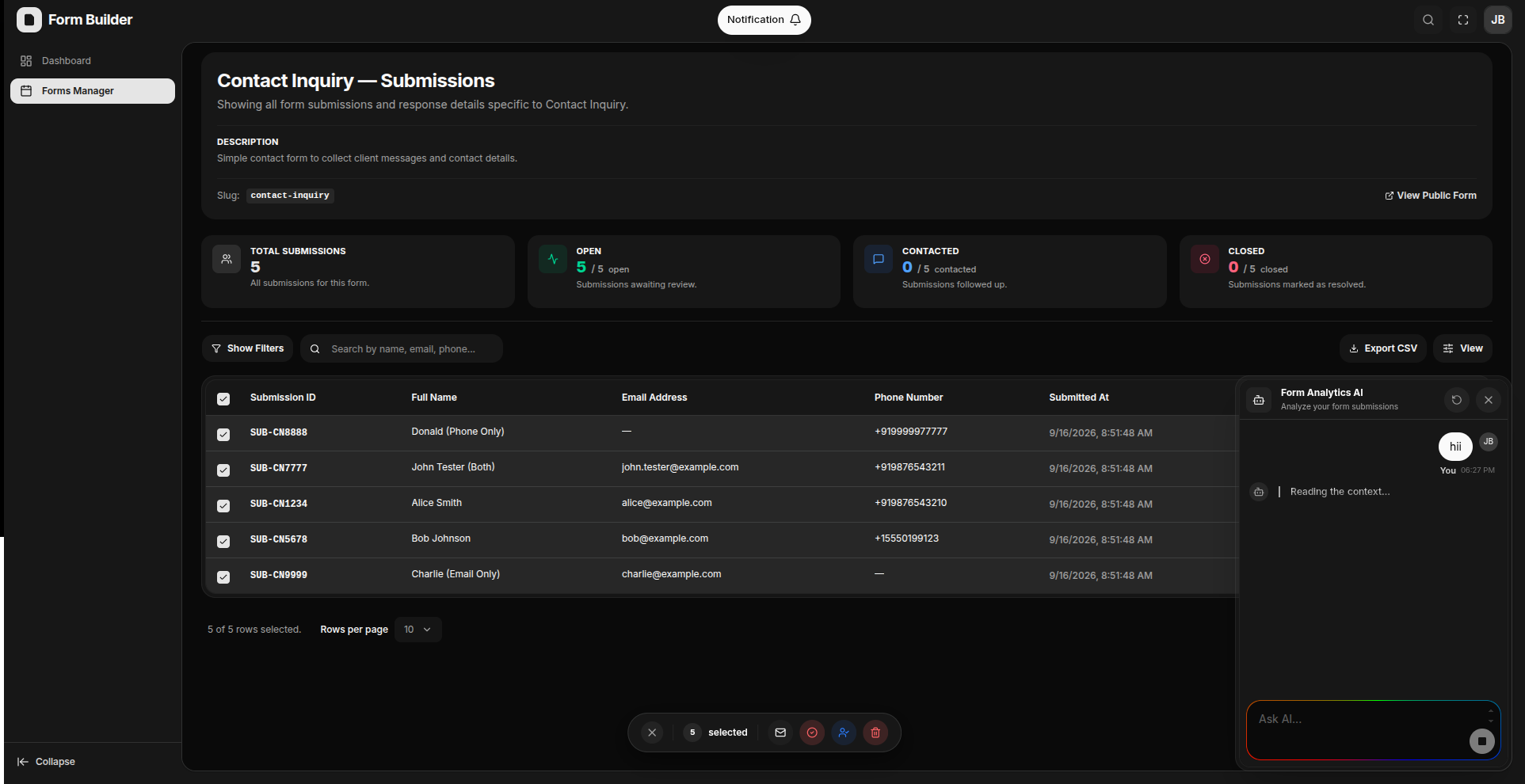The image size is (1525, 784).
Task: Collapse the sidebar
Action: point(47,762)
